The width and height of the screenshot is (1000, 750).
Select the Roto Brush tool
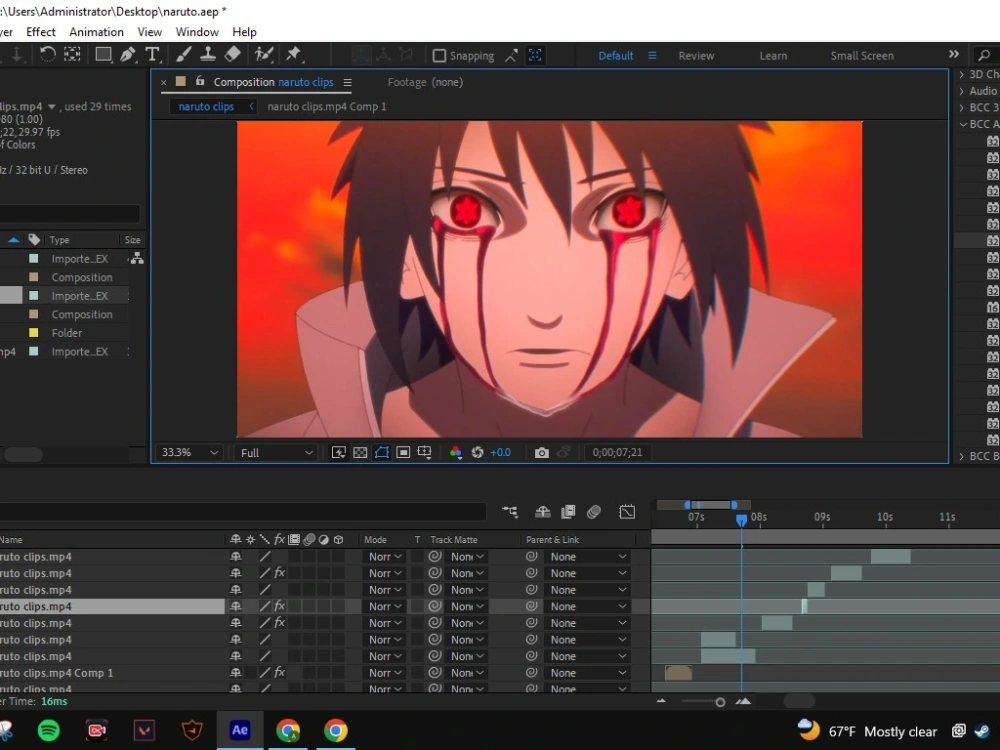(x=263, y=53)
